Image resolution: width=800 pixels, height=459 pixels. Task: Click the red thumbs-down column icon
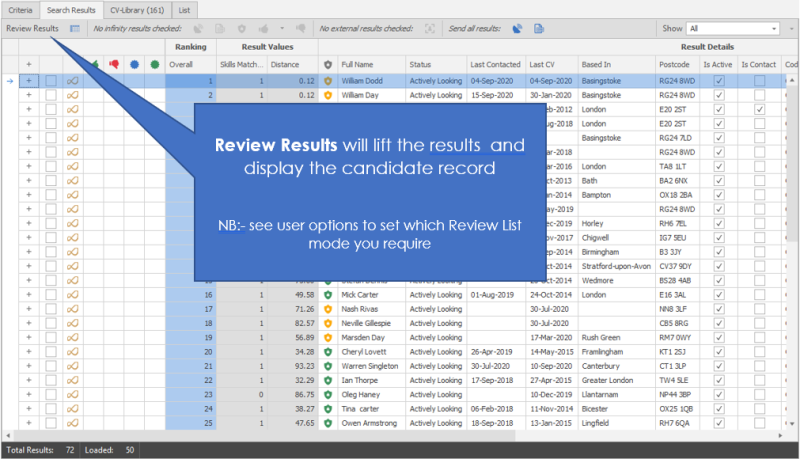click(113, 64)
